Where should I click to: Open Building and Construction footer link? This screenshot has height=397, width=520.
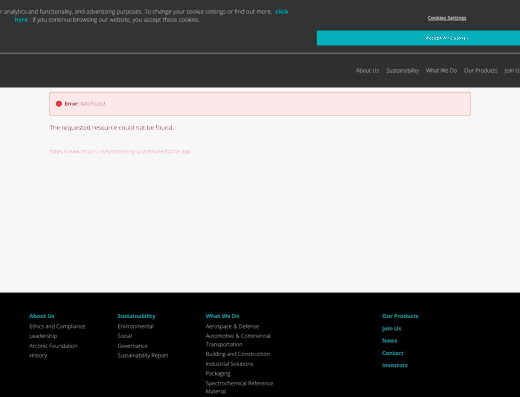click(x=238, y=354)
